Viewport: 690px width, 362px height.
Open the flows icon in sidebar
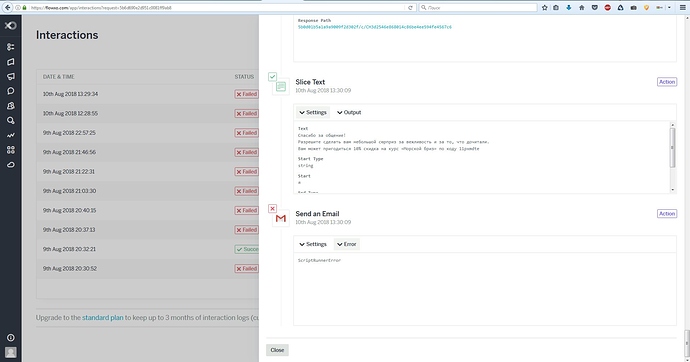tap(11, 47)
